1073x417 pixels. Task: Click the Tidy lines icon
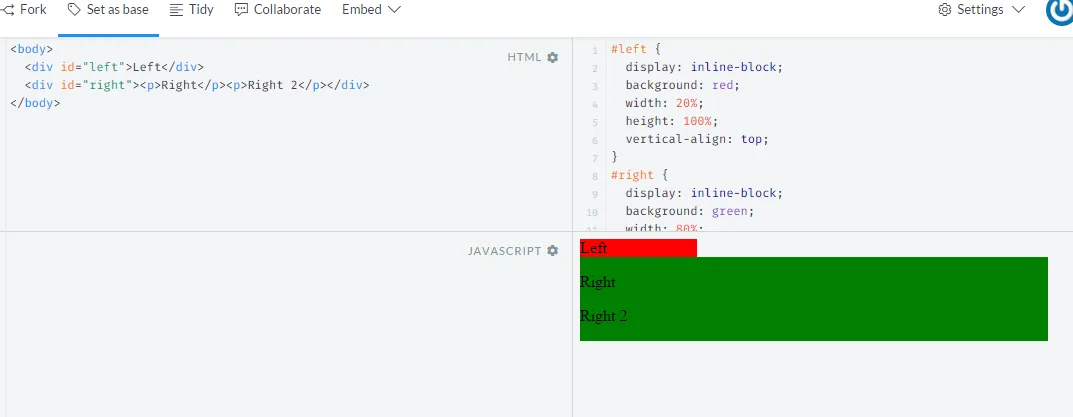point(176,10)
